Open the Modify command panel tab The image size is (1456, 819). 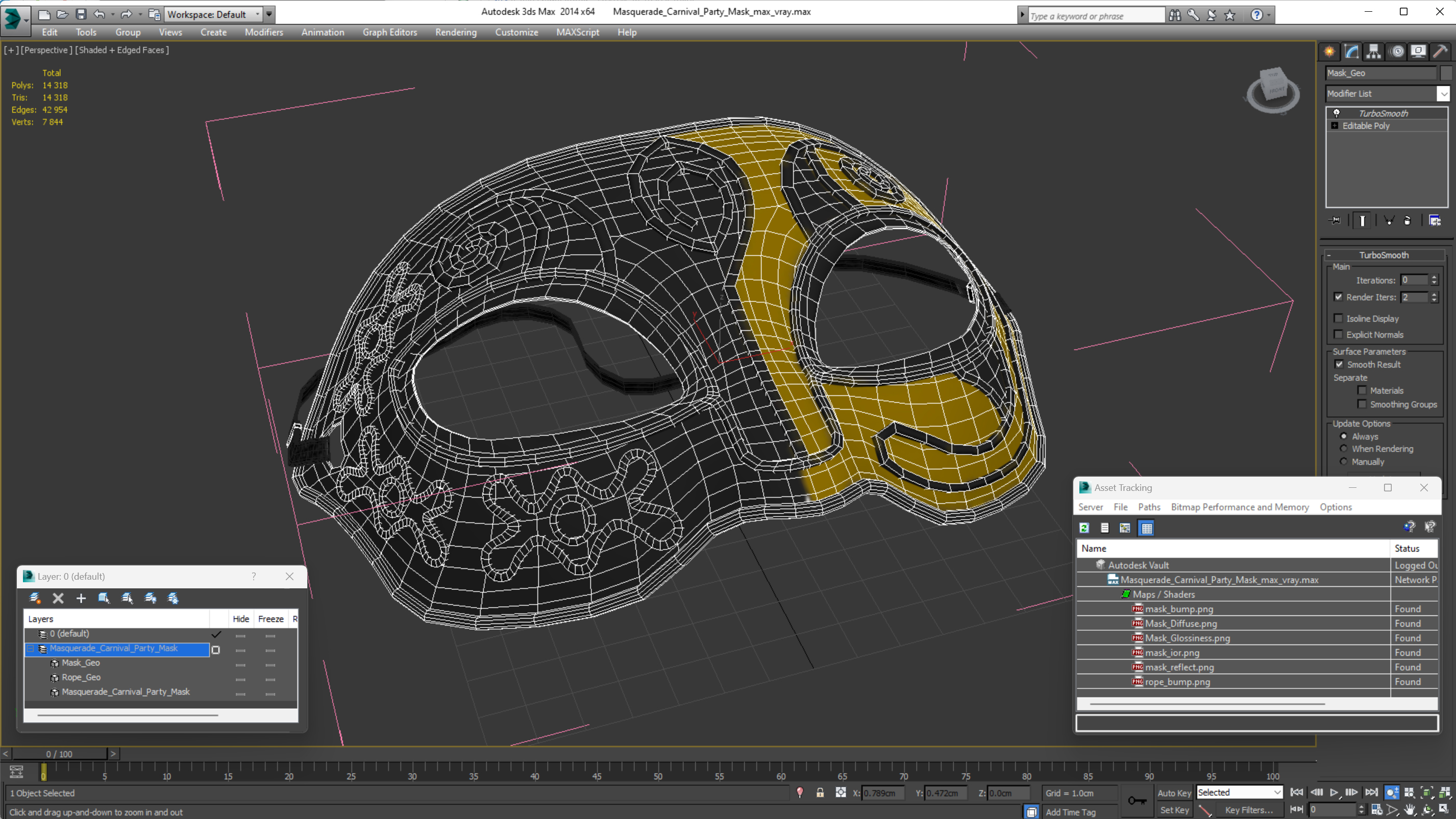coord(1351,52)
